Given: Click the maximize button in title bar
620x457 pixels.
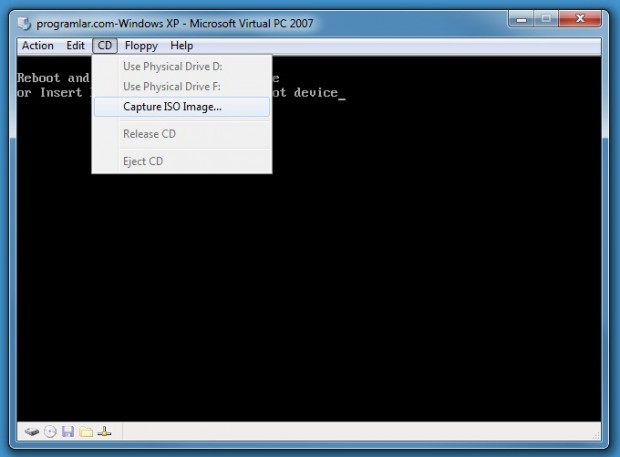Looking at the screenshot, I should click(546, 19).
